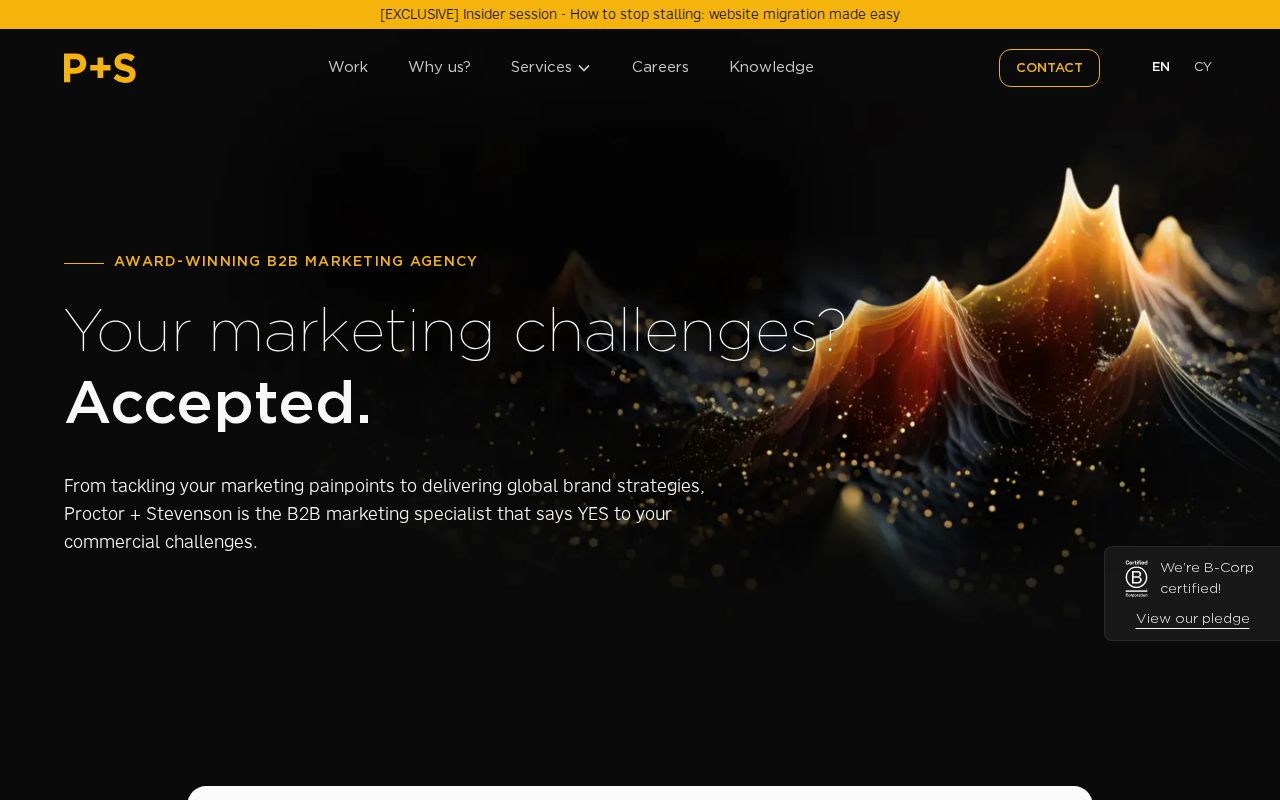Click the Certified B Corporation badge icon
The width and height of the screenshot is (1280, 800).
click(x=1136, y=578)
